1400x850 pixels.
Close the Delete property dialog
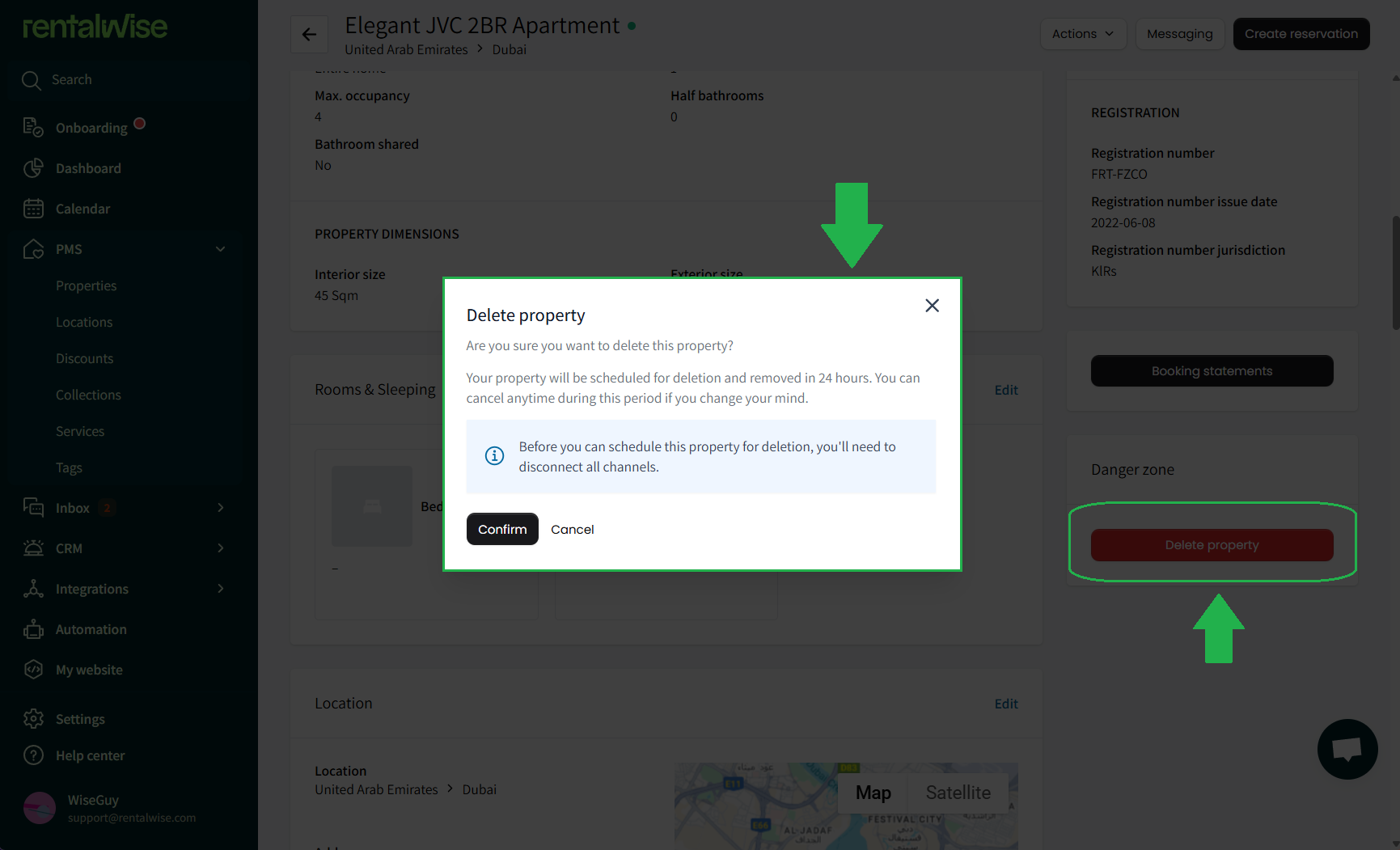pos(932,306)
